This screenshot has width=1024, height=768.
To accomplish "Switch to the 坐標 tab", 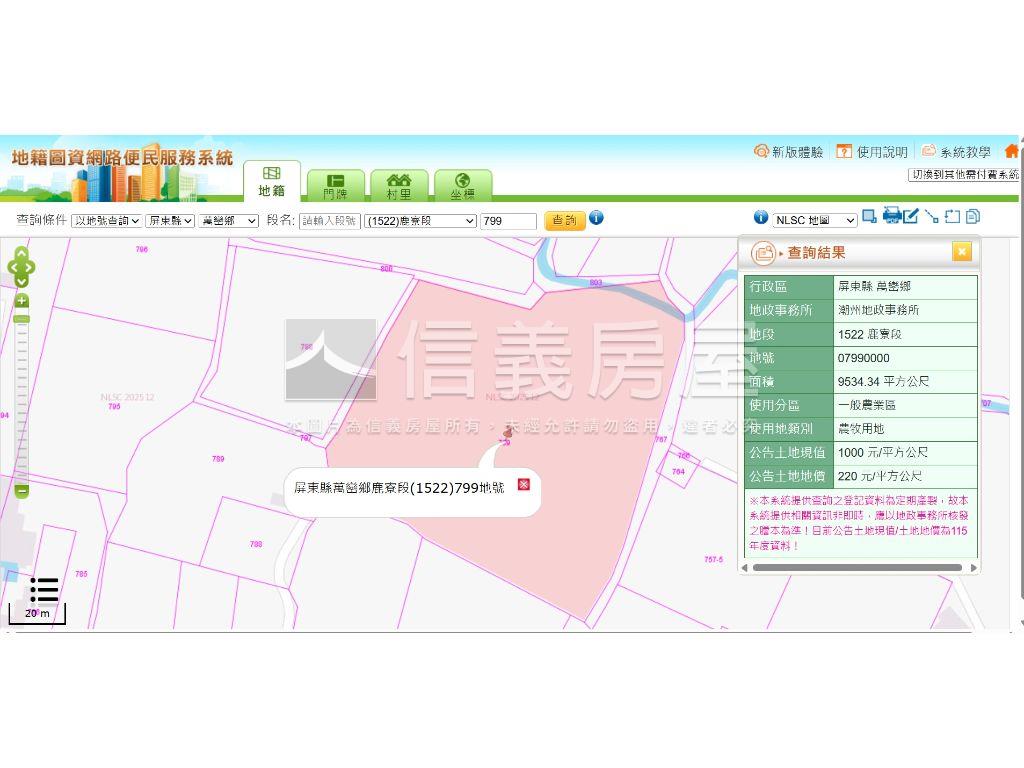I will pos(462,185).
